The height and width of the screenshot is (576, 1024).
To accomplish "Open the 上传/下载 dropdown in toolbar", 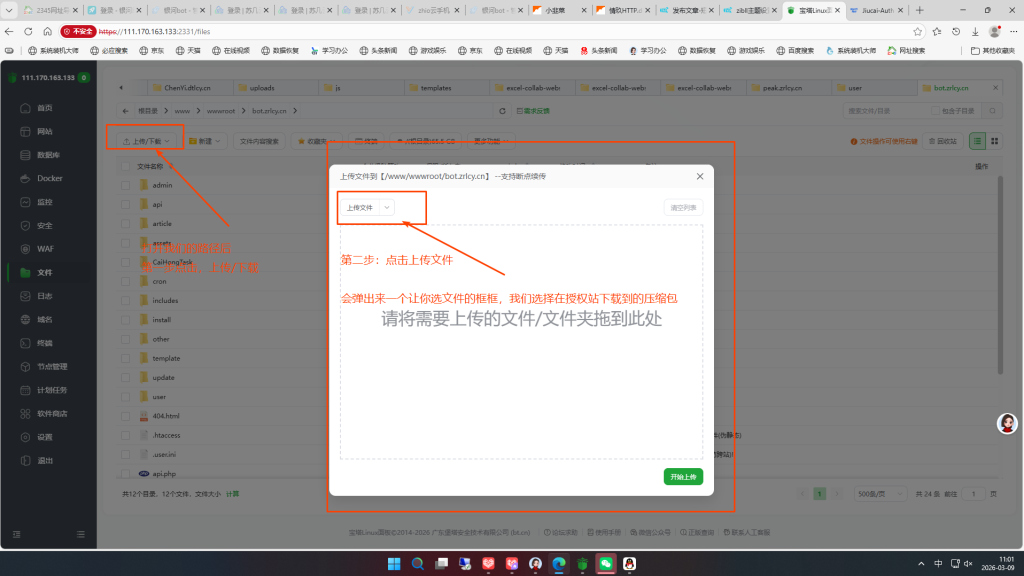I will coord(145,142).
